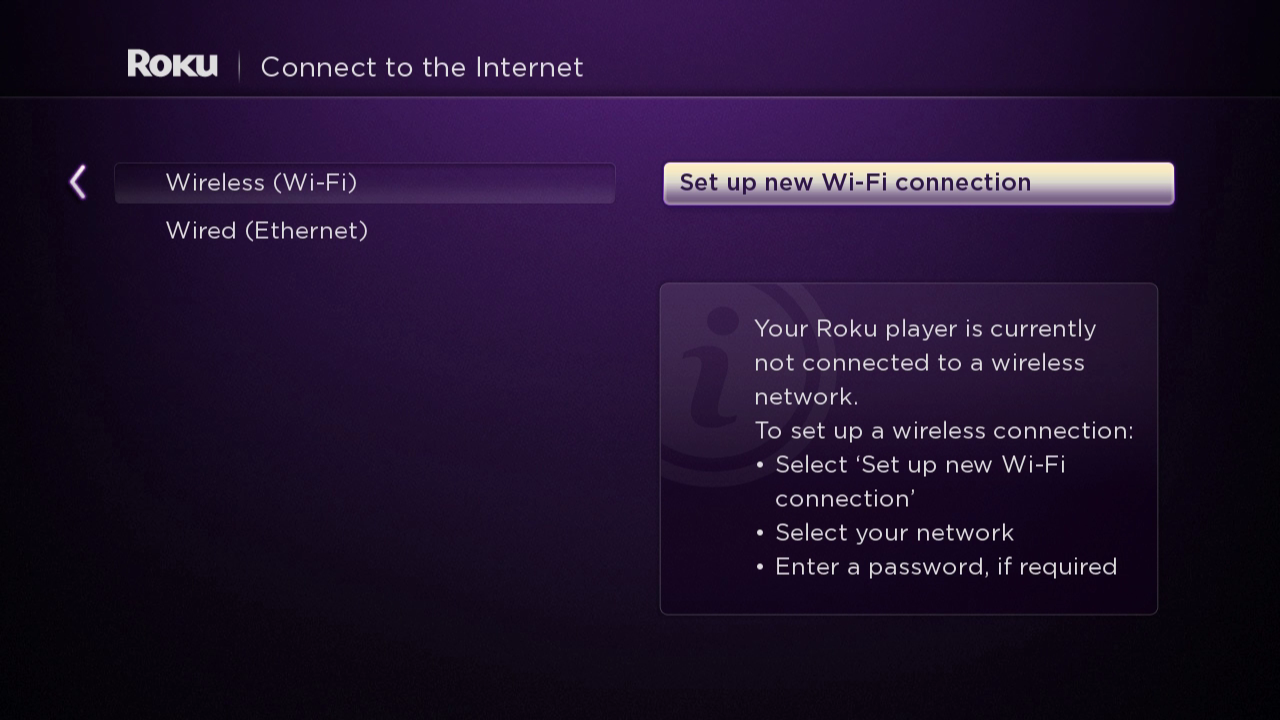This screenshot has width=1280, height=720.
Task: Click the "Enter a password, if required" instruction
Action: (x=946, y=567)
